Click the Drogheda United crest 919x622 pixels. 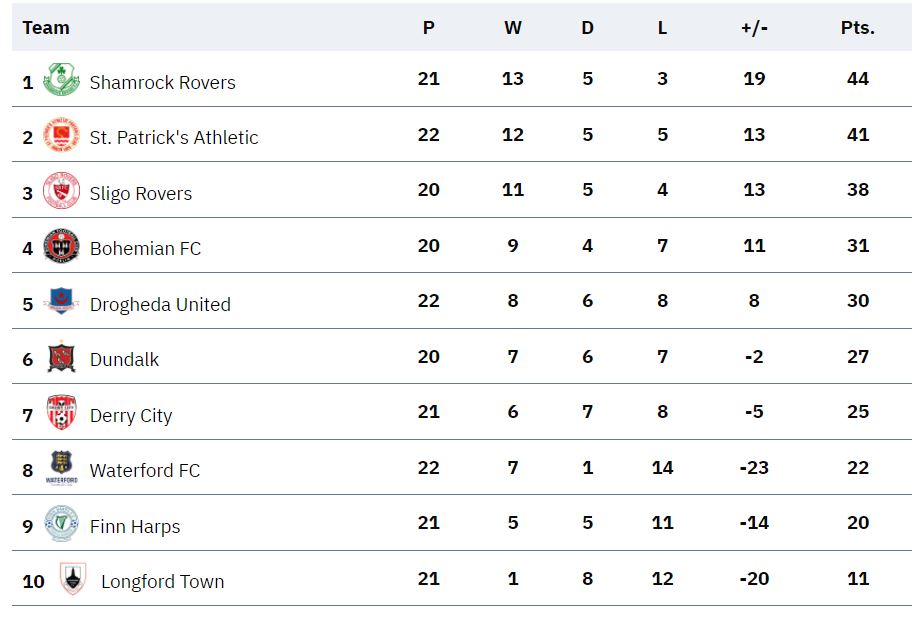(62, 301)
